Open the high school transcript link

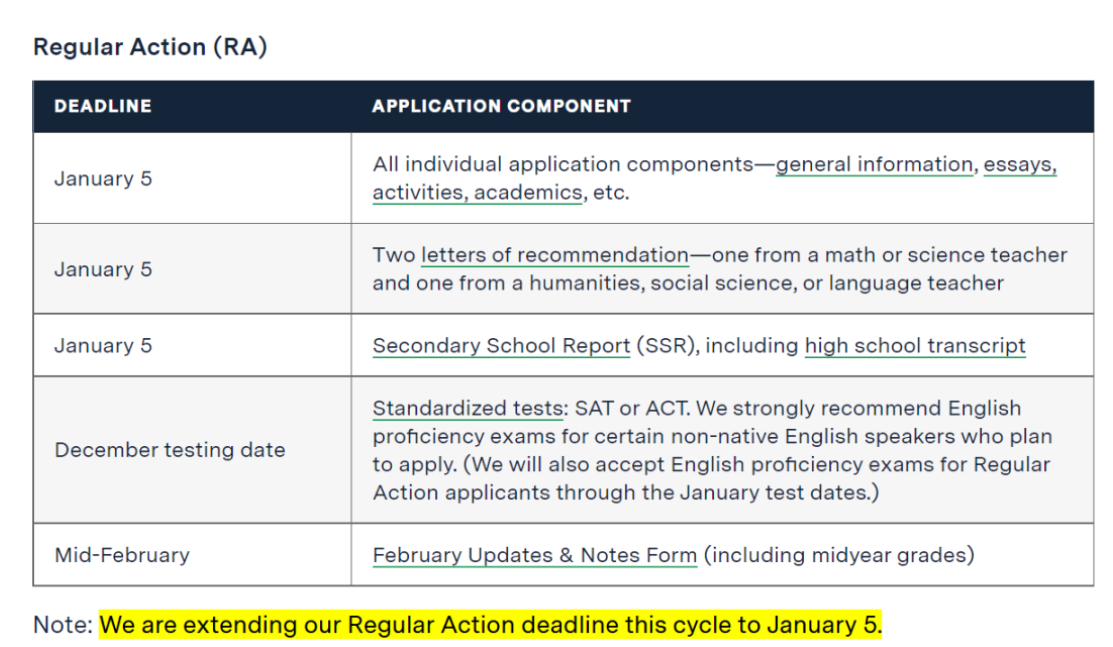[x=915, y=346]
